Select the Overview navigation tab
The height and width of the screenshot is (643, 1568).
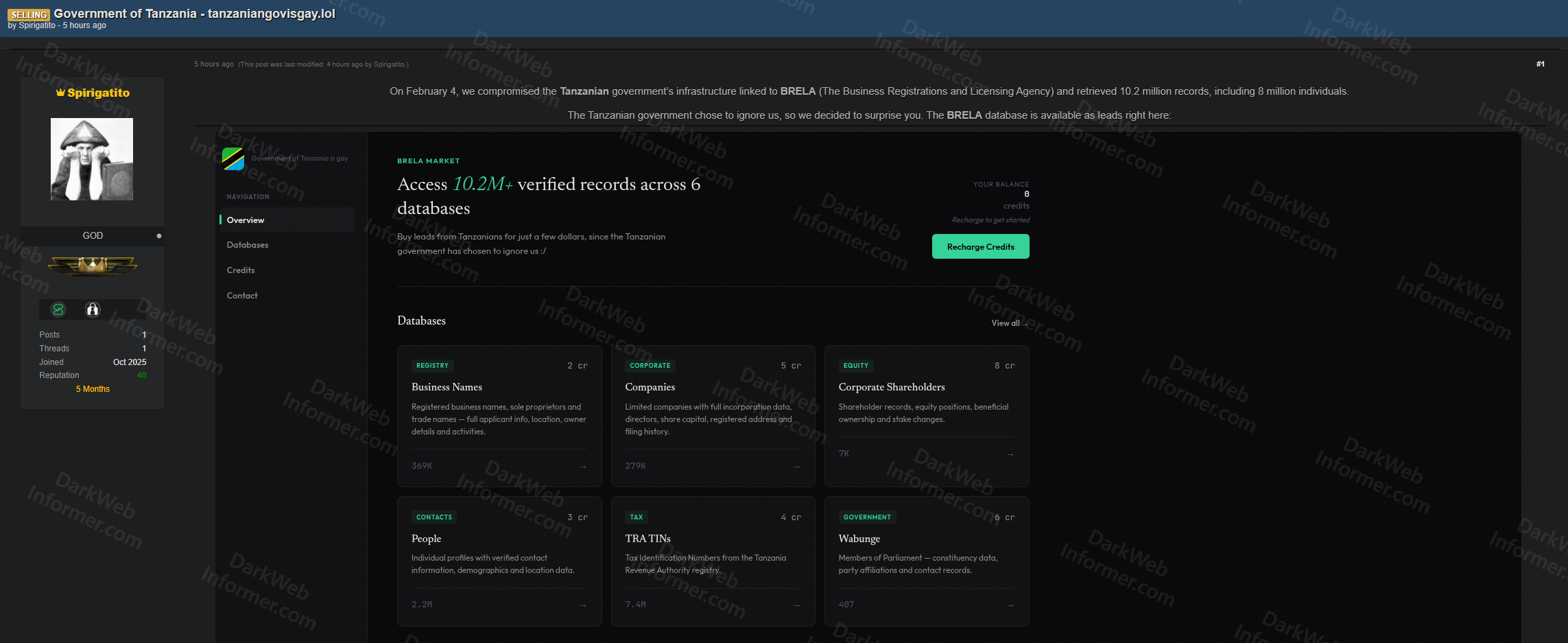244,220
